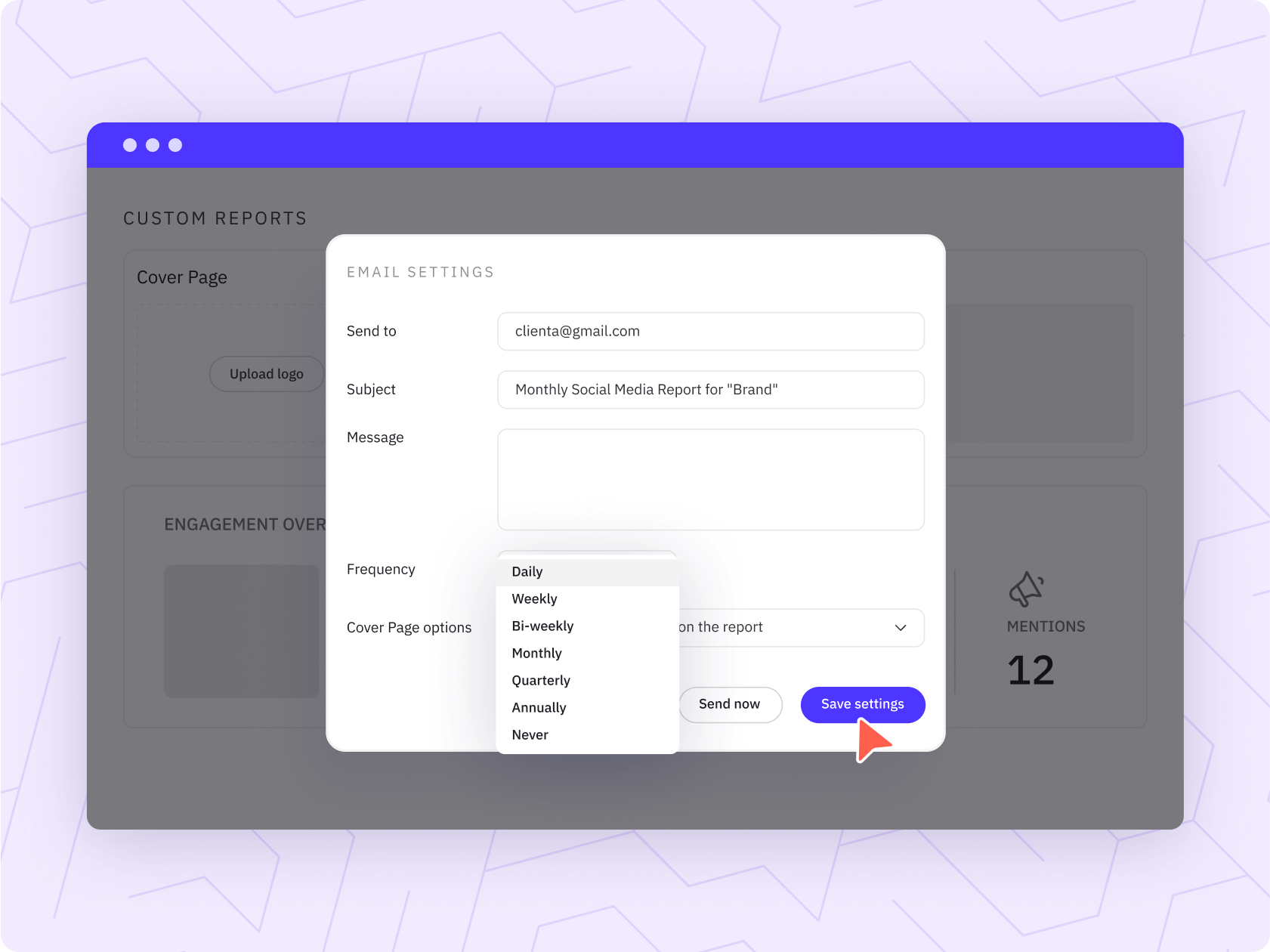Open the Cover Page options dropdown chevron
Viewport: 1270px width, 952px height.
901,628
